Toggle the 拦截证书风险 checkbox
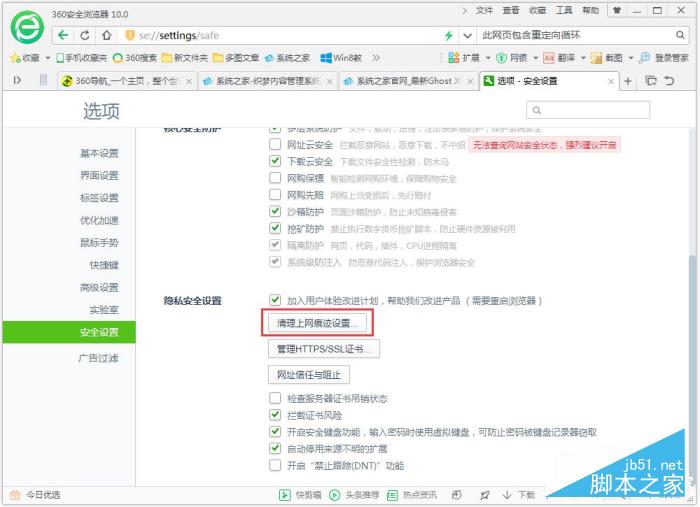 click(275, 415)
